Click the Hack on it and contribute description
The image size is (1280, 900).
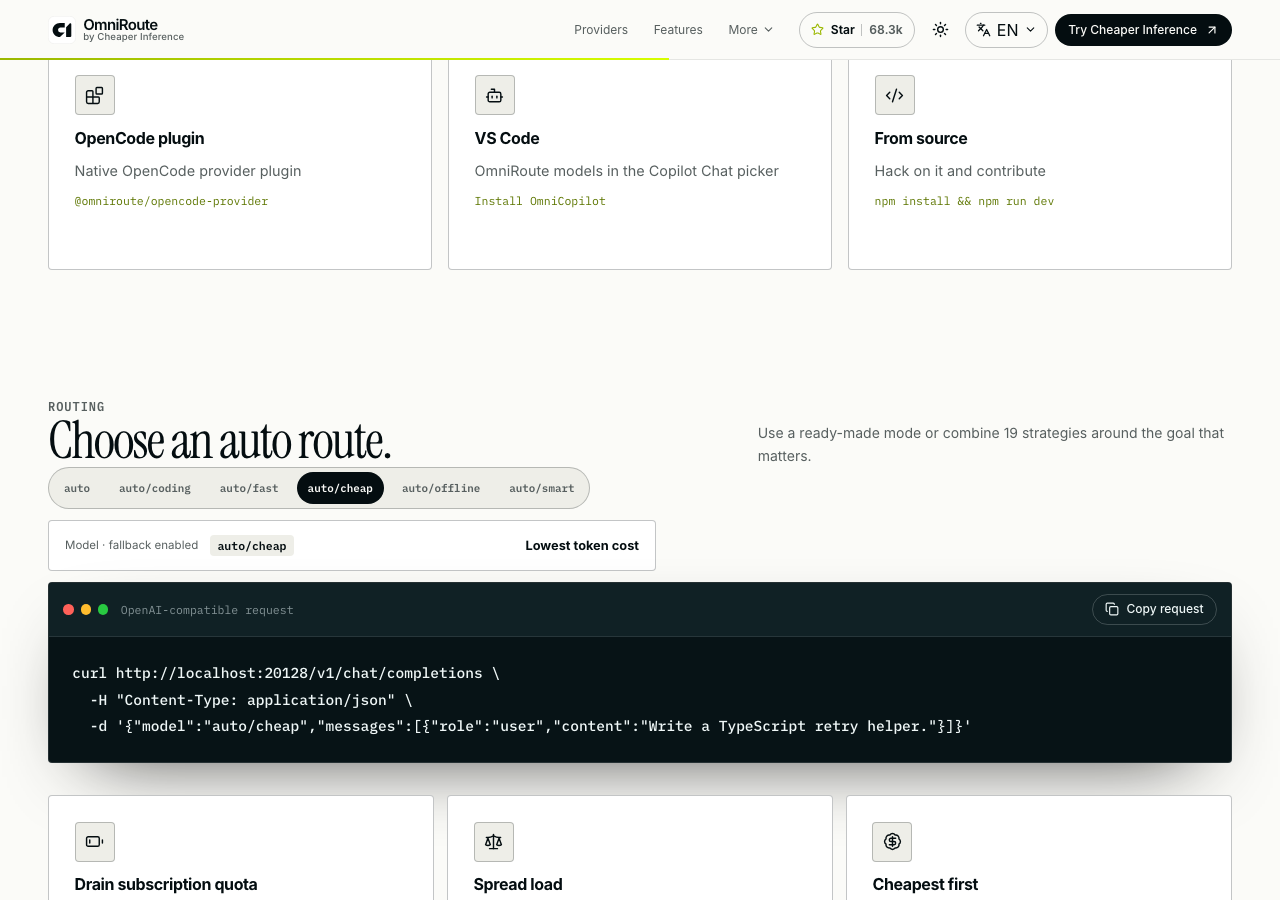[x=960, y=171]
